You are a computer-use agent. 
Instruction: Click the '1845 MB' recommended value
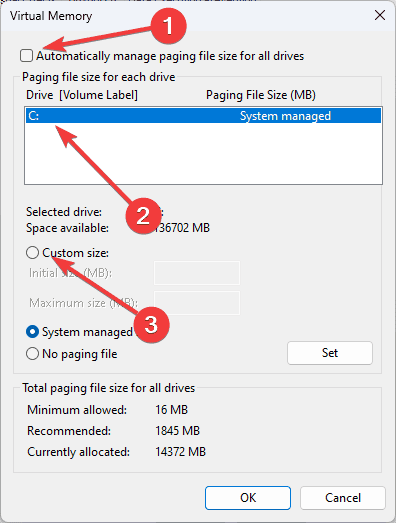177,431
